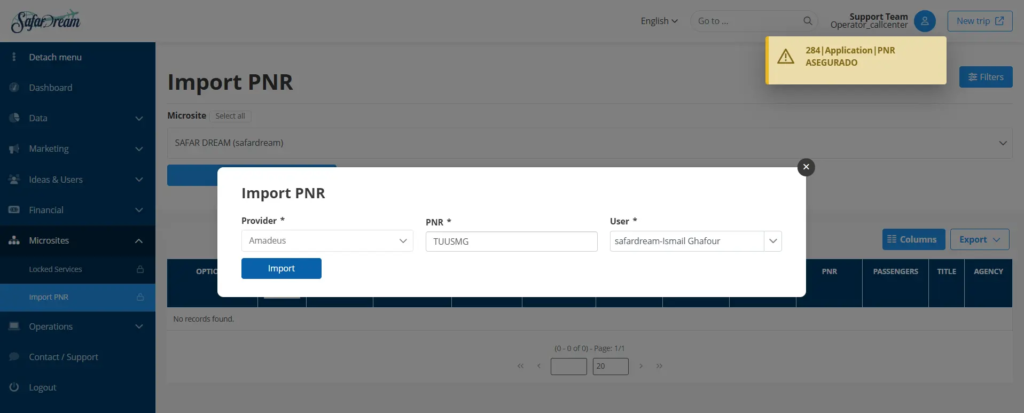Open the Provider dropdown showing Amadeus

tap(327, 241)
